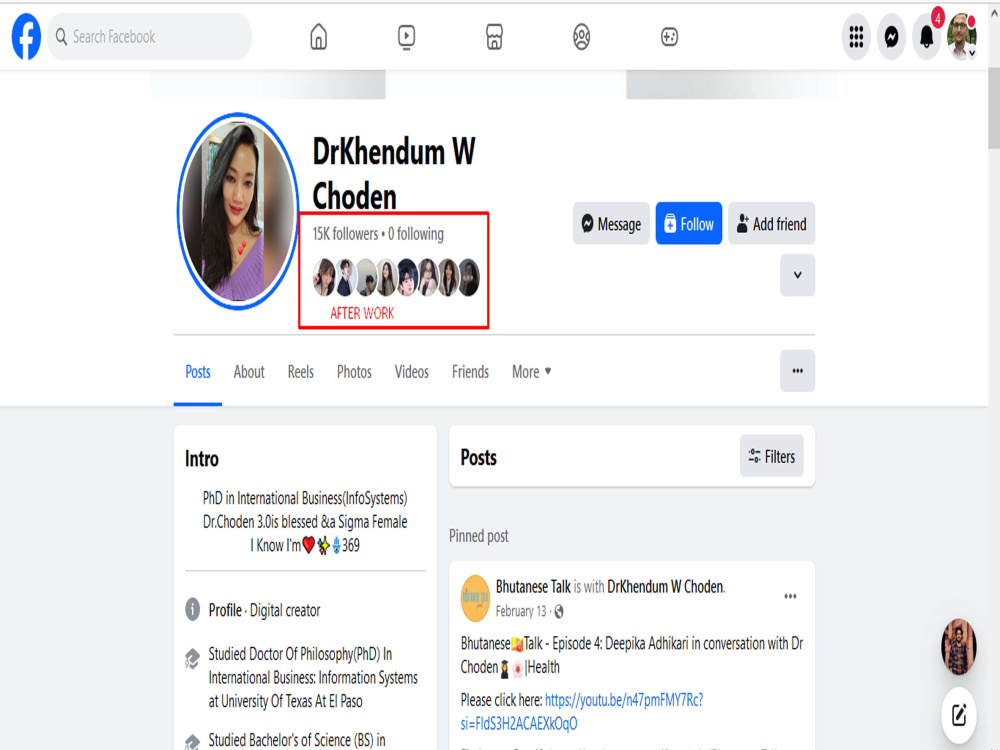Screen dimensions: 1000x750
Task: Click the Add friend button
Action: pyautogui.click(x=772, y=224)
